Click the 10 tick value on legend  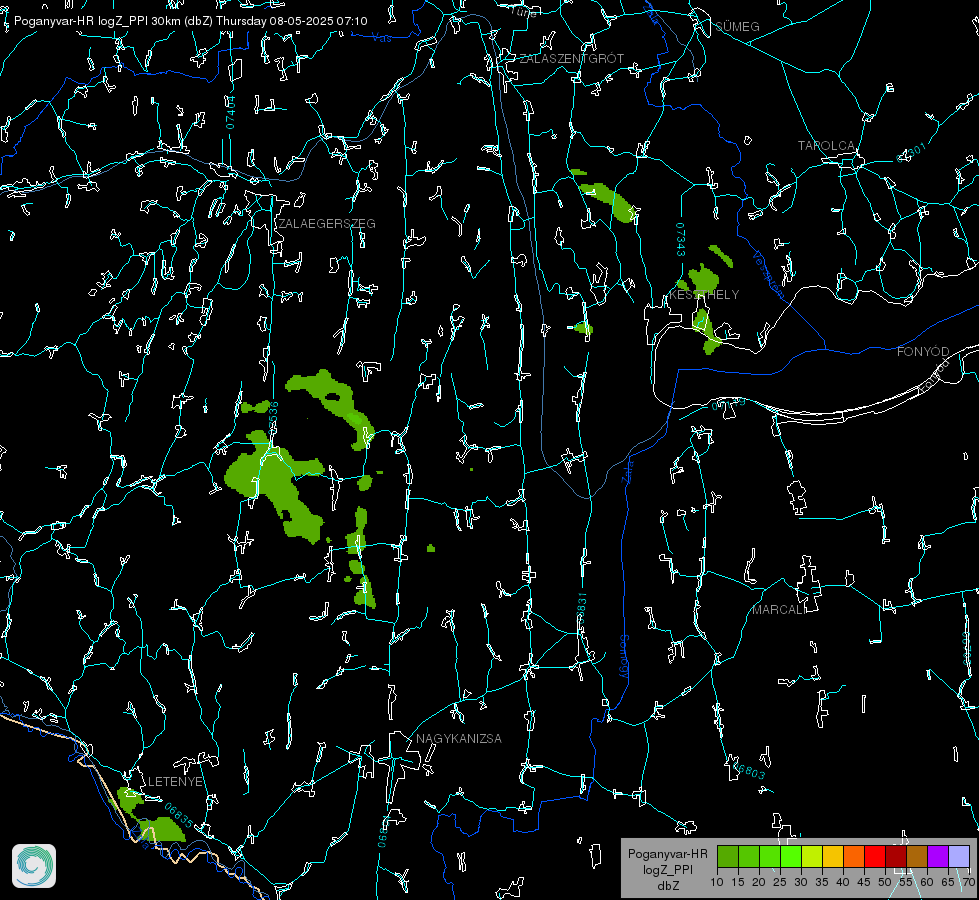[x=717, y=882]
